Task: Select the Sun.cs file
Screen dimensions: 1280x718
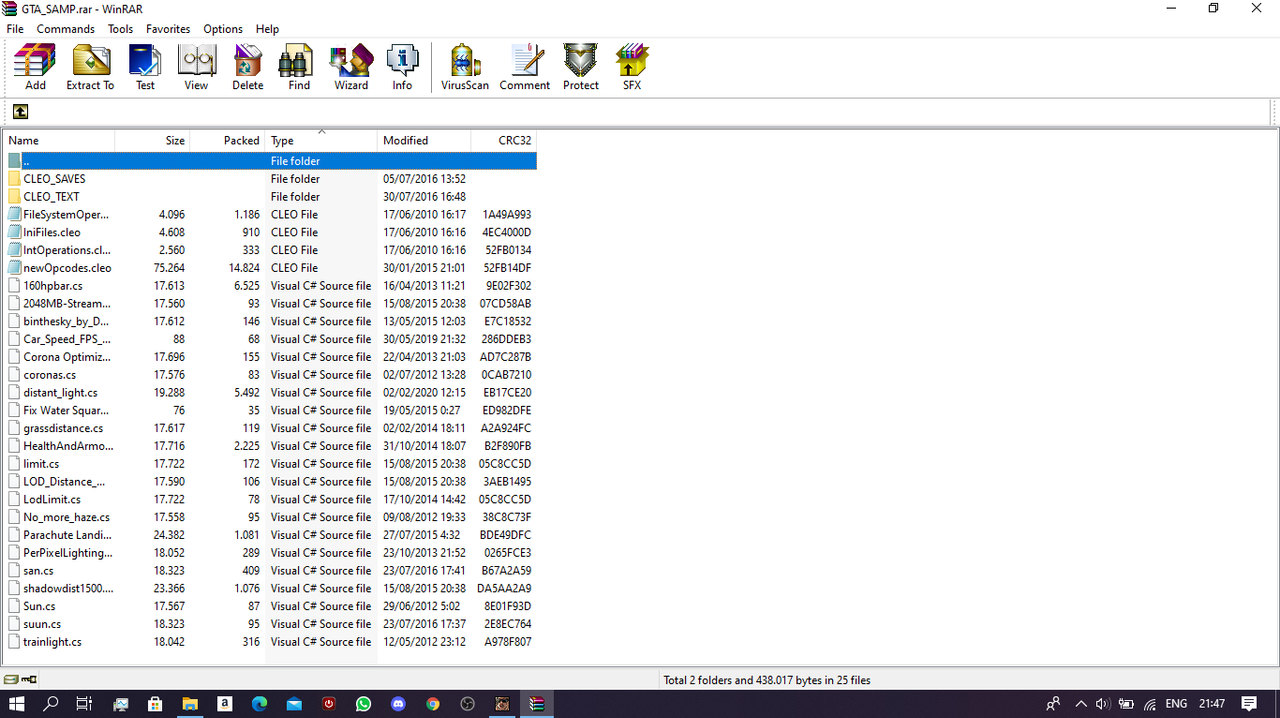Action: coord(271,606)
